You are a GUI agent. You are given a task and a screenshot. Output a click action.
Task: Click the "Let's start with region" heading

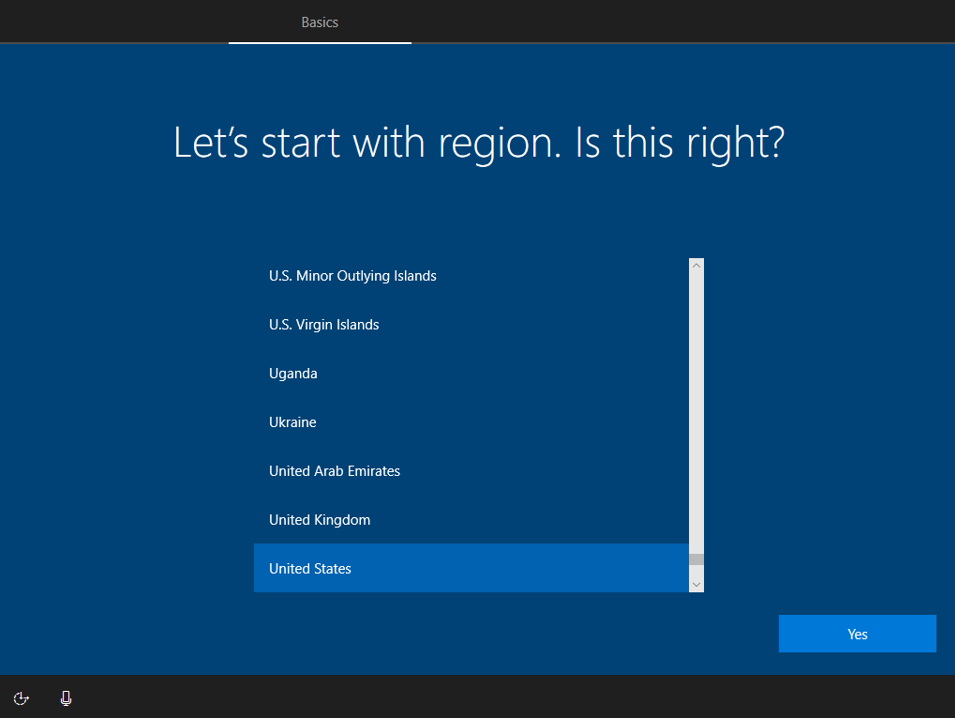478,143
